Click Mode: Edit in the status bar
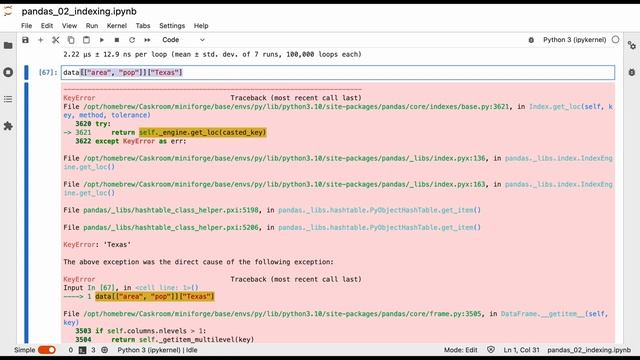The image size is (640, 360). pyautogui.click(x=460, y=350)
